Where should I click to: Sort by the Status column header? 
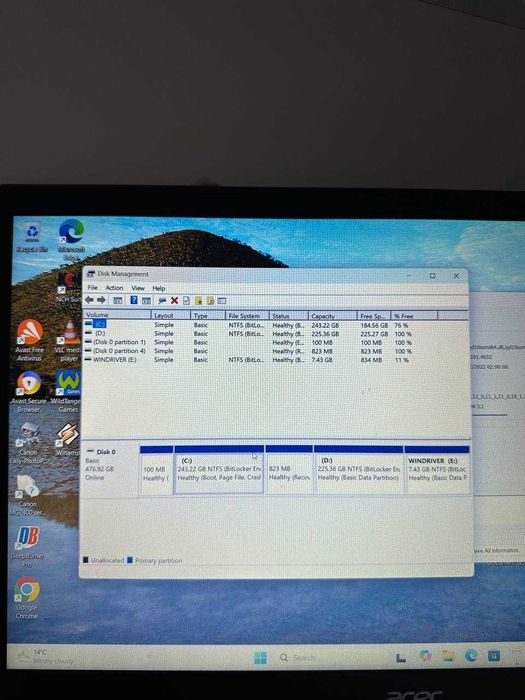point(288,315)
